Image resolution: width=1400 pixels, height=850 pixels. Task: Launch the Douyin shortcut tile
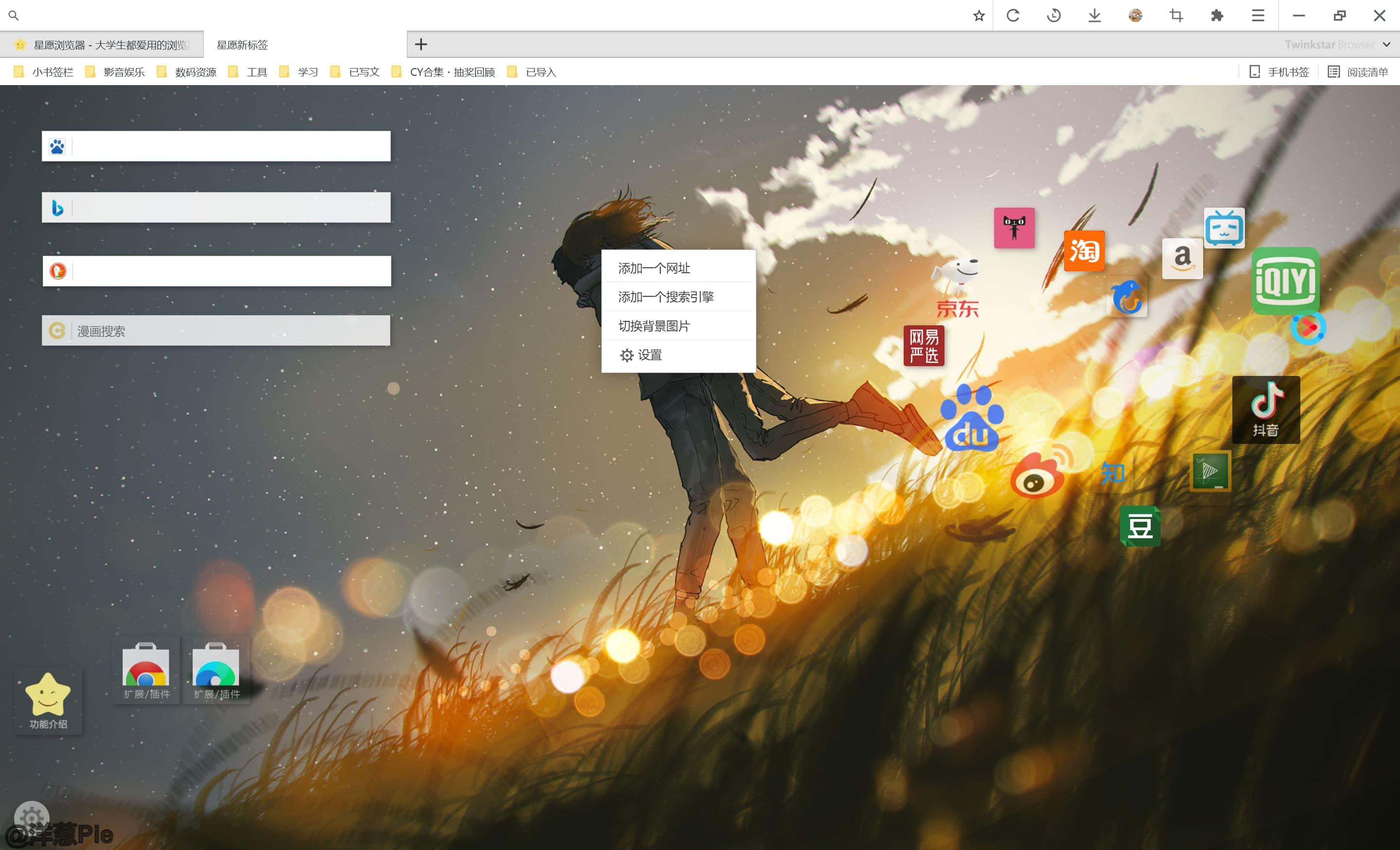tap(1266, 409)
